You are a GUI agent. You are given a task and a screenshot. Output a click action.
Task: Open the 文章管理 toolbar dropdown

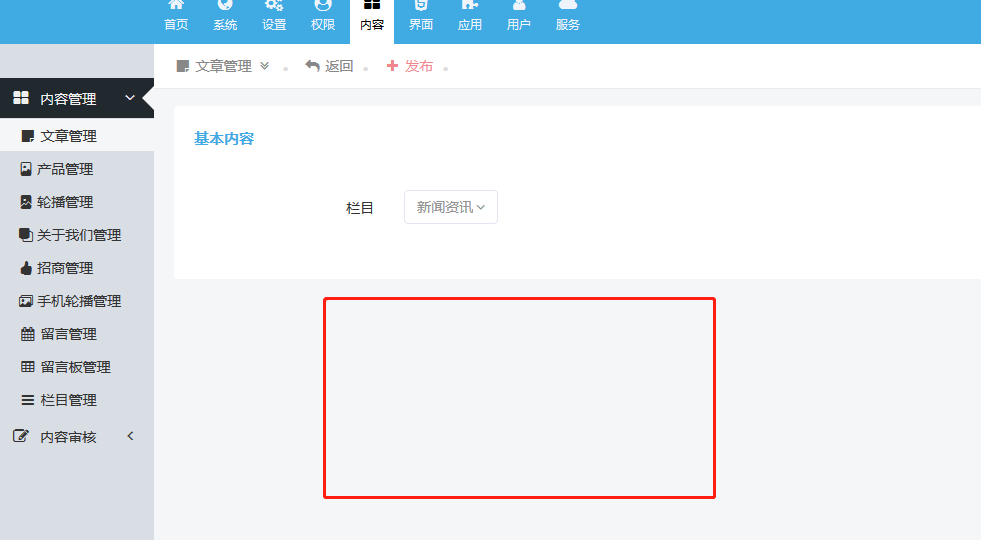(223, 66)
